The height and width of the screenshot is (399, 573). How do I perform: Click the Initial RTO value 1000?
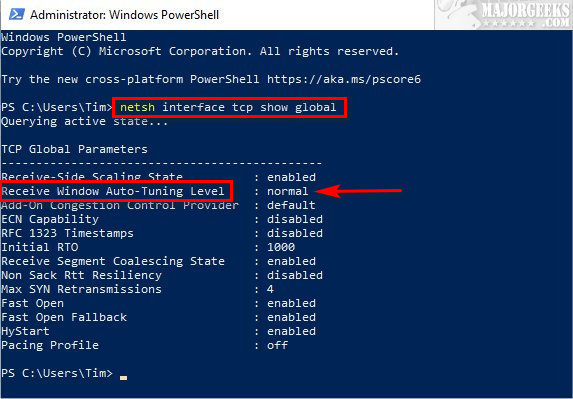(x=281, y=247)
